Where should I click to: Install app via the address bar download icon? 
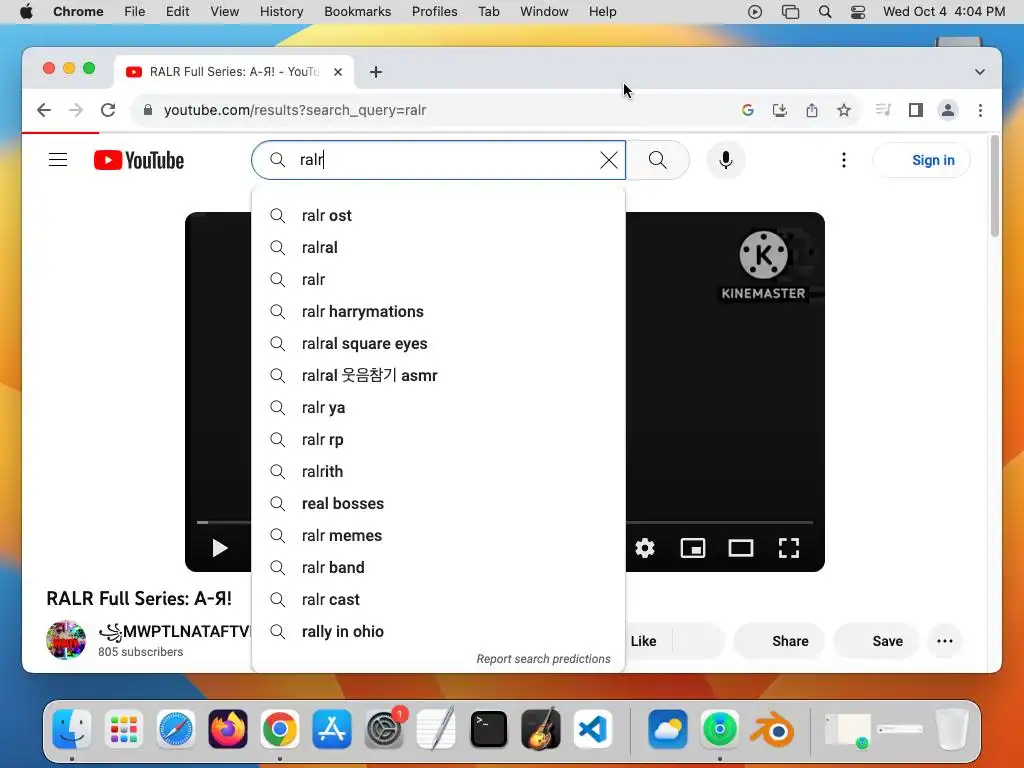click(x=780, y=110)
